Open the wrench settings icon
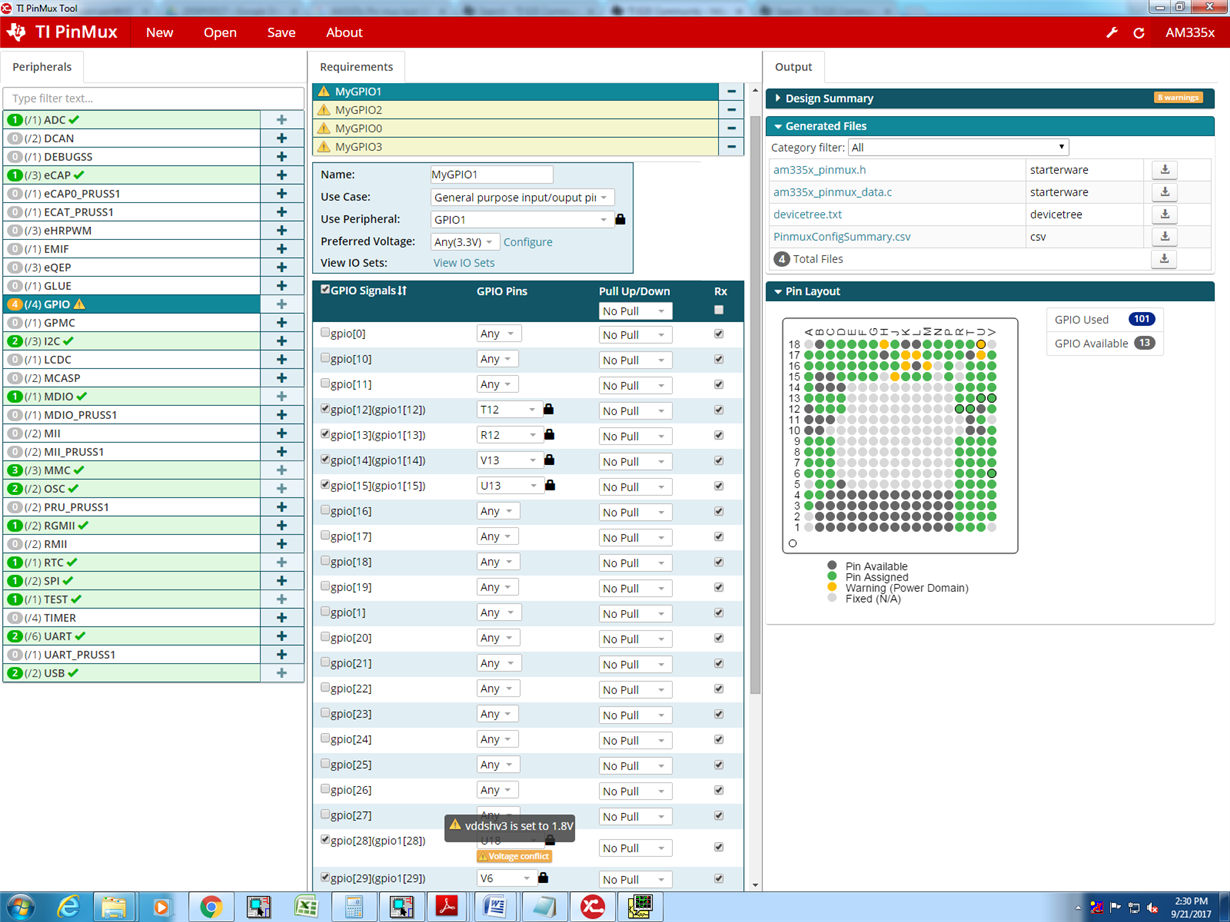Screen dimensions: 1230x922 pyautogui.click(x=1112, y=33)
